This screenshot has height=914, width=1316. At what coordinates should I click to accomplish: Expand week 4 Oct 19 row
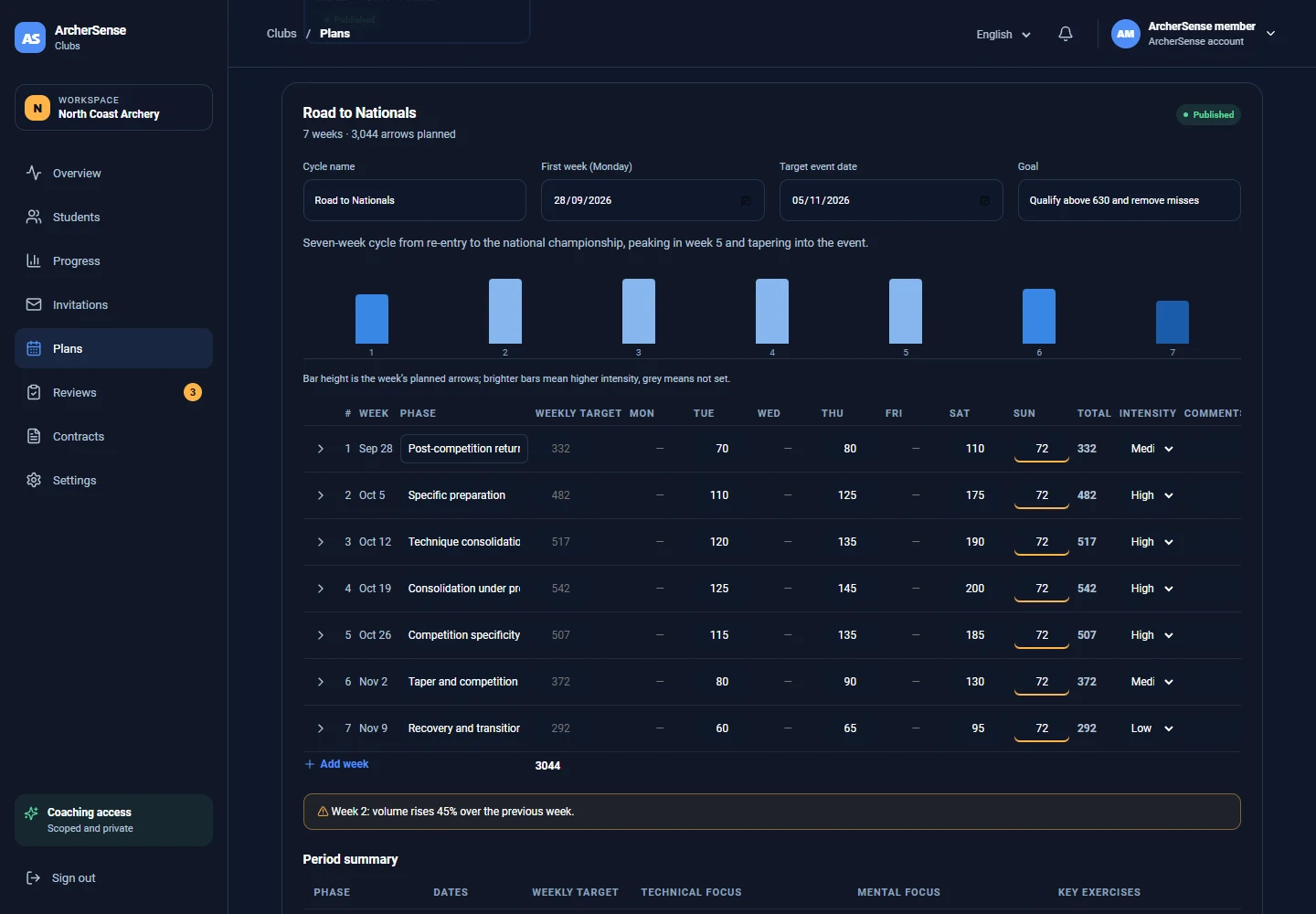(x=321, y=589)
